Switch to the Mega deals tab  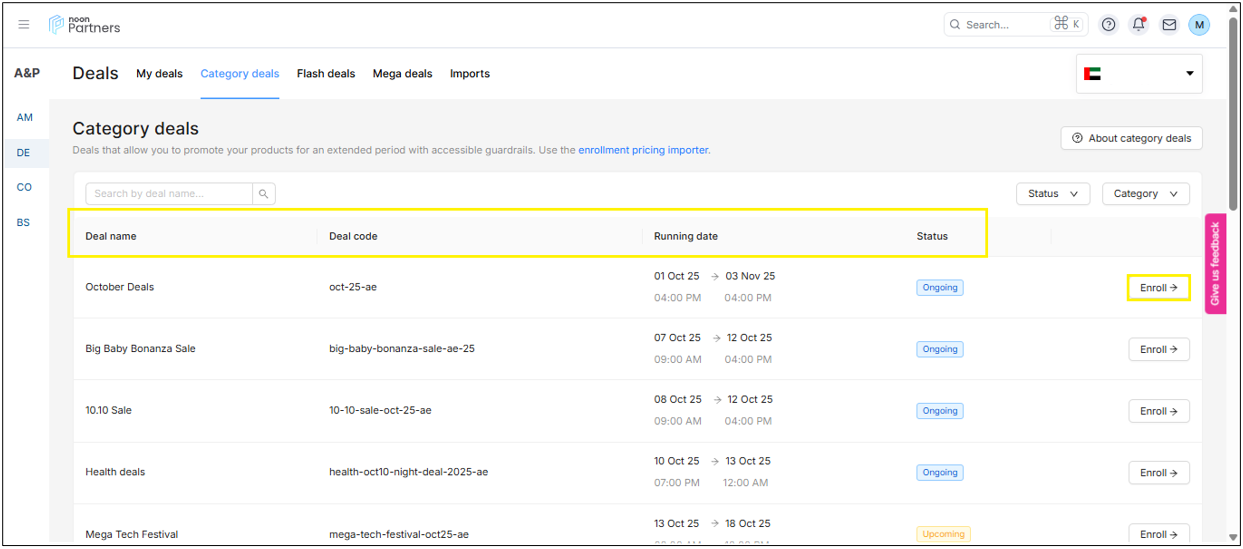(x=402, y=74)
